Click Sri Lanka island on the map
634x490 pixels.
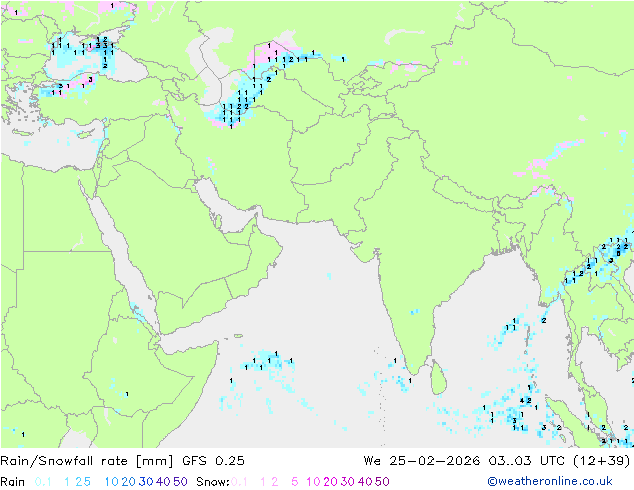(x=439, y=378)
